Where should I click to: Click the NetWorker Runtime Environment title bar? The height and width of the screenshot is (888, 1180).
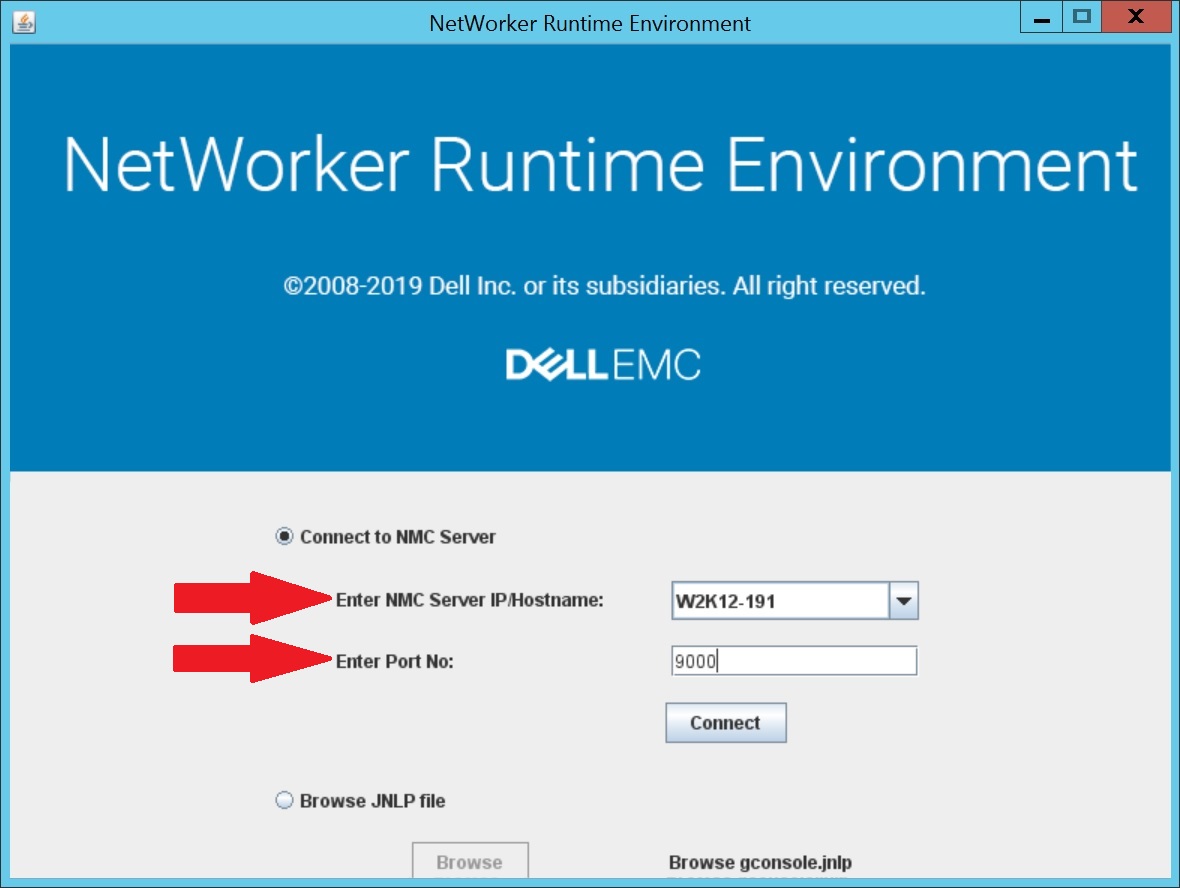point(590,23)
